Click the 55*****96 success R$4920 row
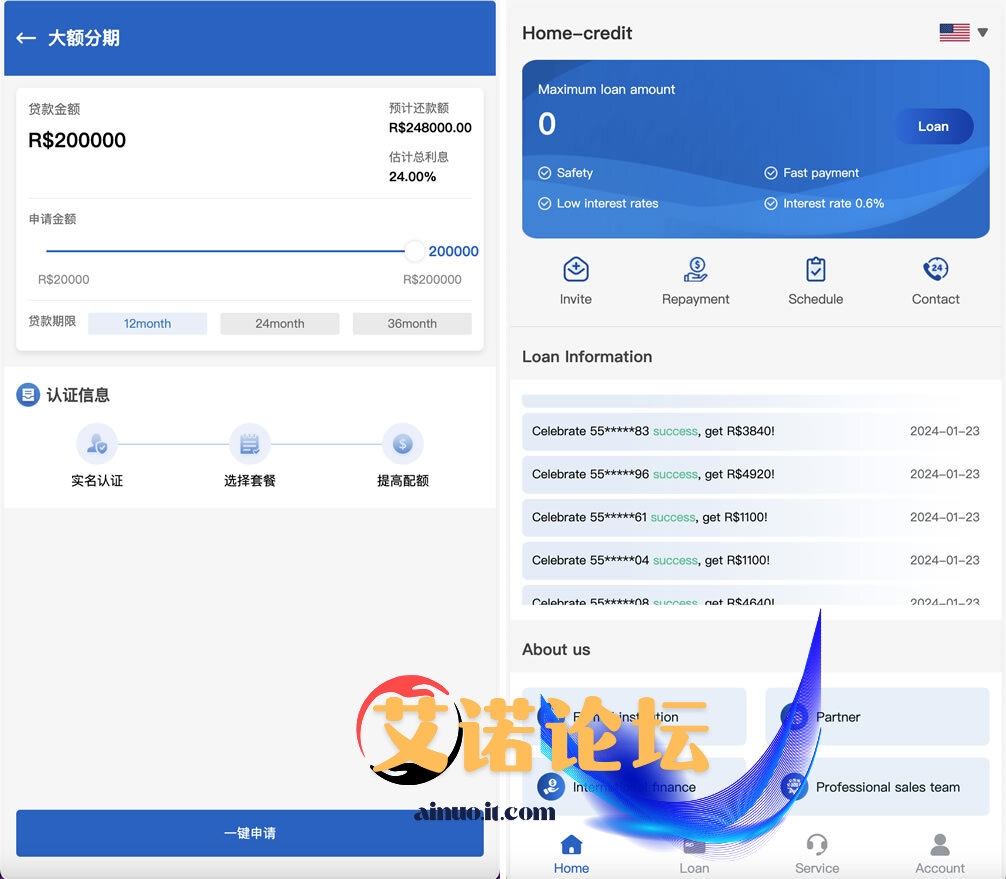 (x=755, y=474)
